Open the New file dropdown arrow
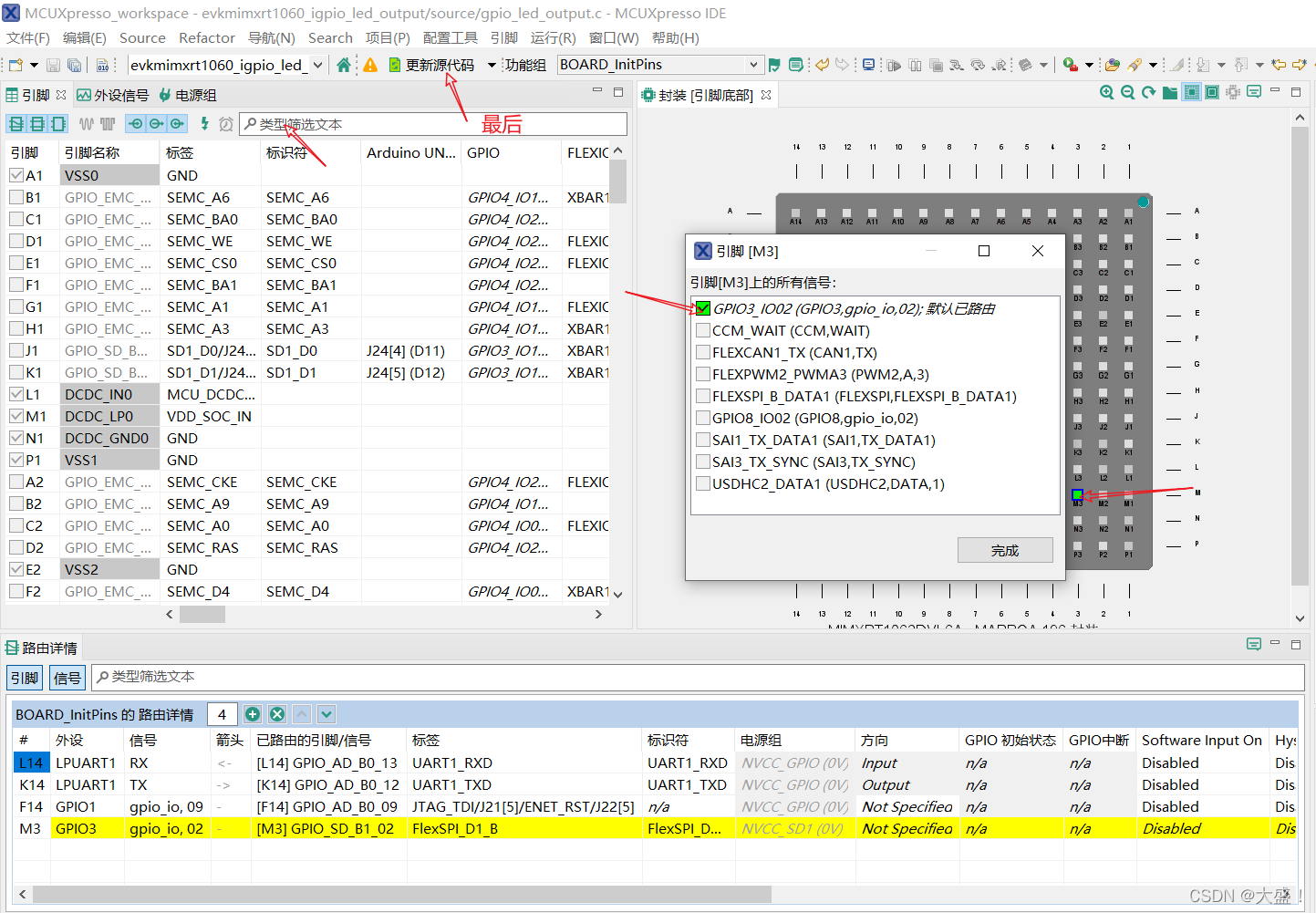The height and width of the screenshot is (913, 1316). (34, 65)
